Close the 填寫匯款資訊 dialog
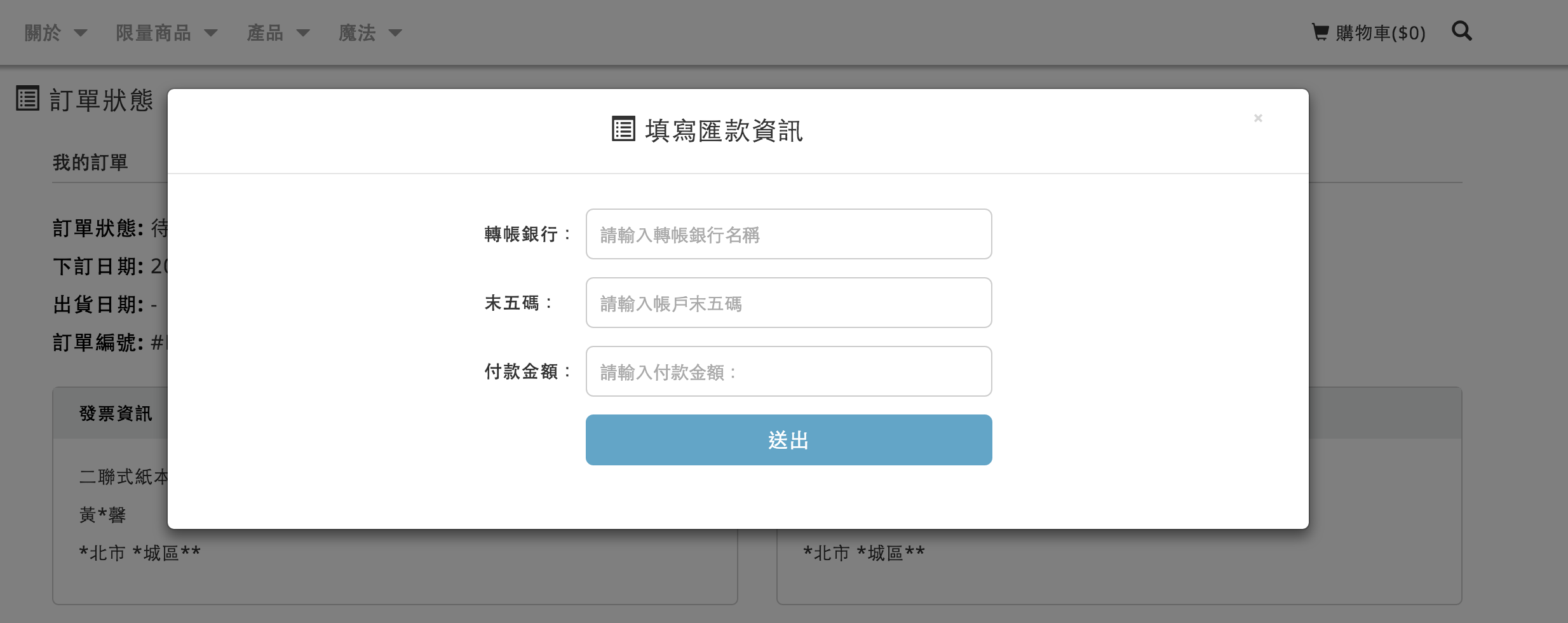This screenshot has width=1568, height=623. (1258, 118)
